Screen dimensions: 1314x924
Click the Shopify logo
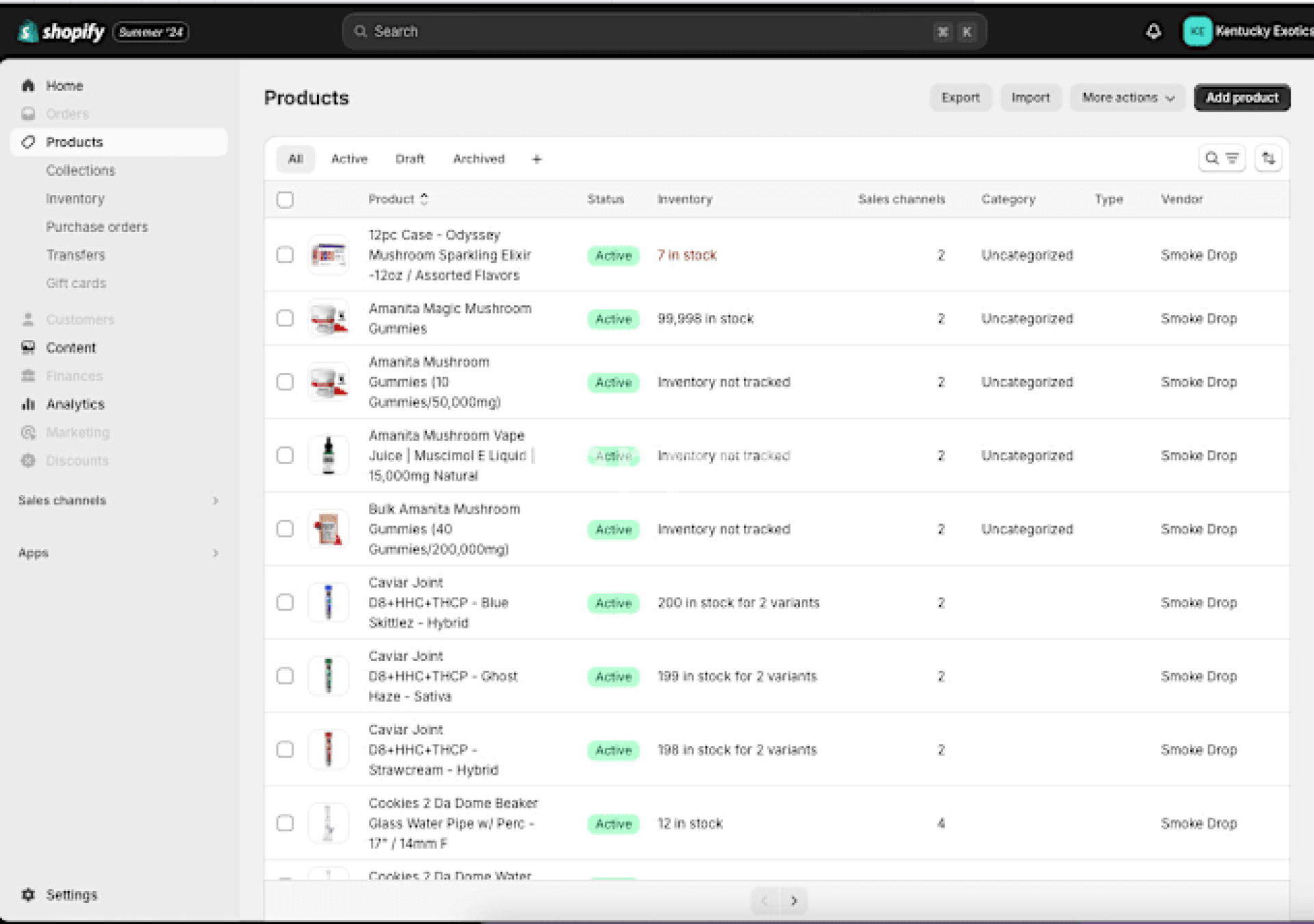(62, 31)
